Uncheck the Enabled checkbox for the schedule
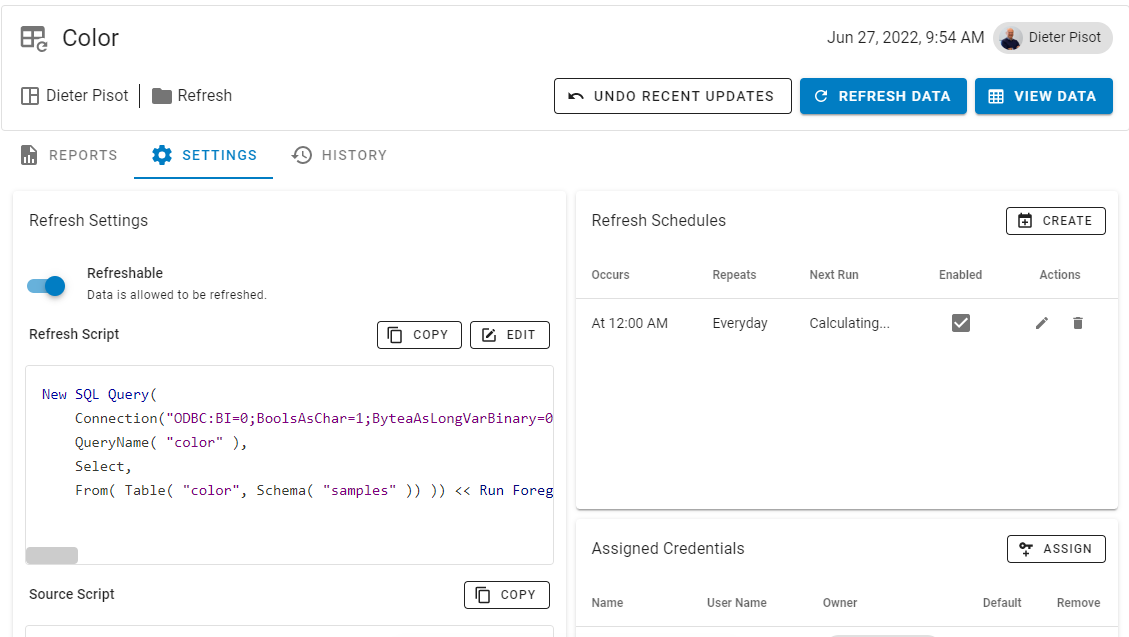The image size is (1129, 637). (960, 323)
